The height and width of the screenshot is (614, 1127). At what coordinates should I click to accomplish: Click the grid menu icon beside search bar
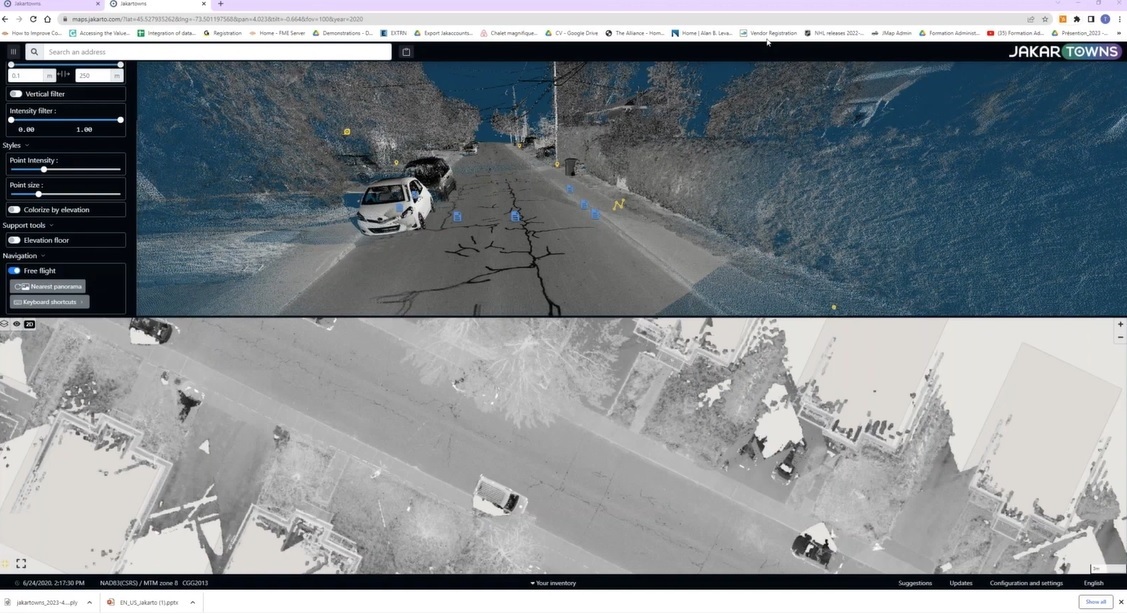point(12,51)
